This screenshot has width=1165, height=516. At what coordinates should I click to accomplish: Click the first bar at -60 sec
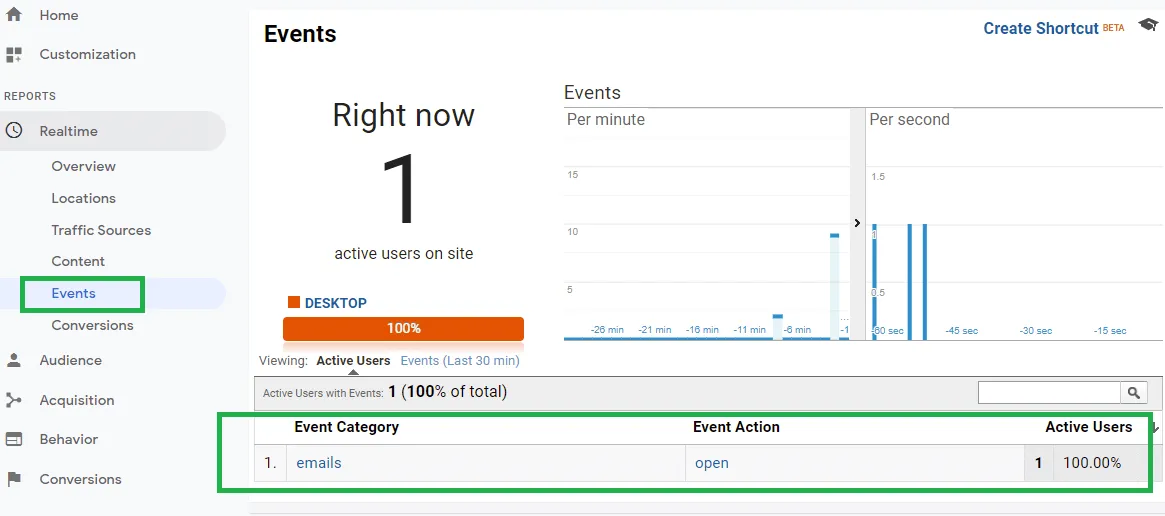pos(874,282)
